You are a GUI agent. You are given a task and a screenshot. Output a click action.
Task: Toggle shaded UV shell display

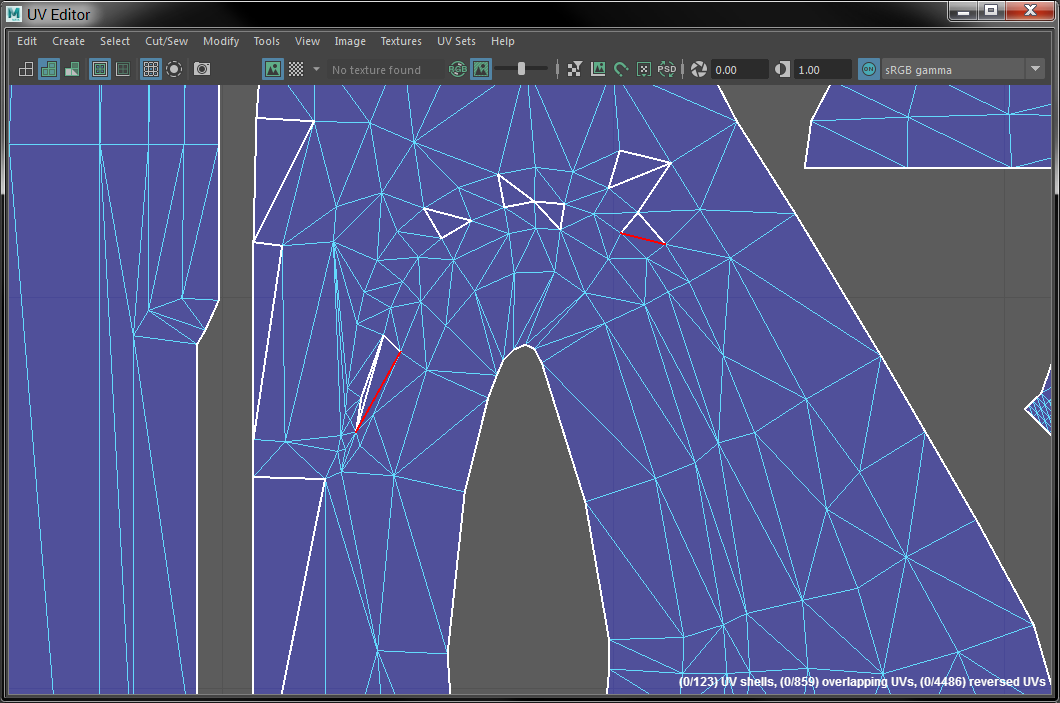pyautogui.click(x=48, y=69)
